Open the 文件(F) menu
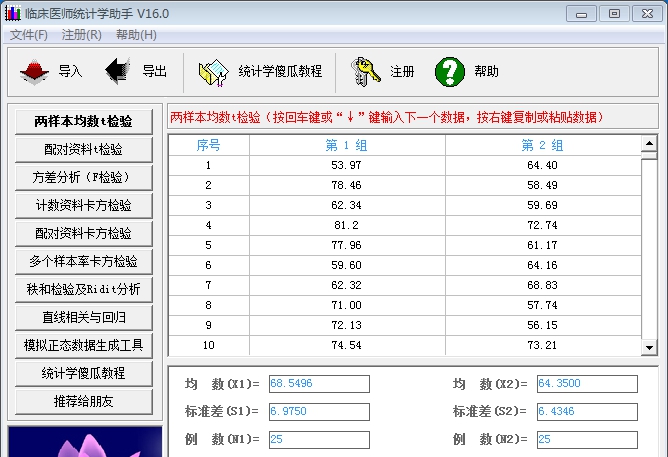This screenshot has width=668, height=457. (x=29, y=34)
